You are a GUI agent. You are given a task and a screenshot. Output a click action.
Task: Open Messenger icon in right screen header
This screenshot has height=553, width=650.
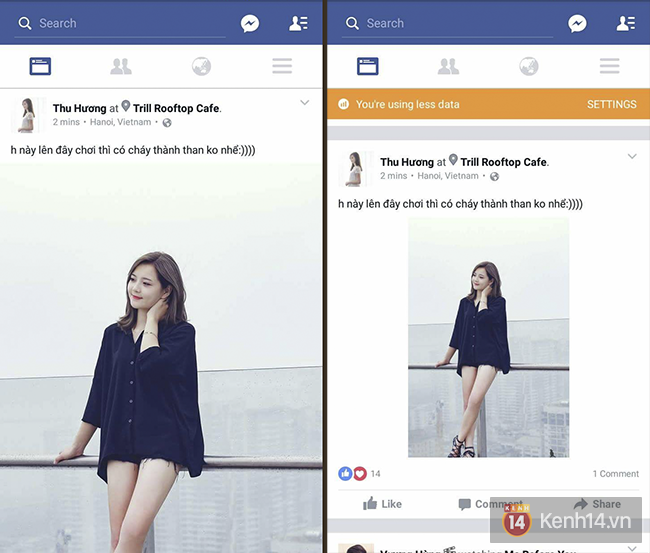point(577,24)
